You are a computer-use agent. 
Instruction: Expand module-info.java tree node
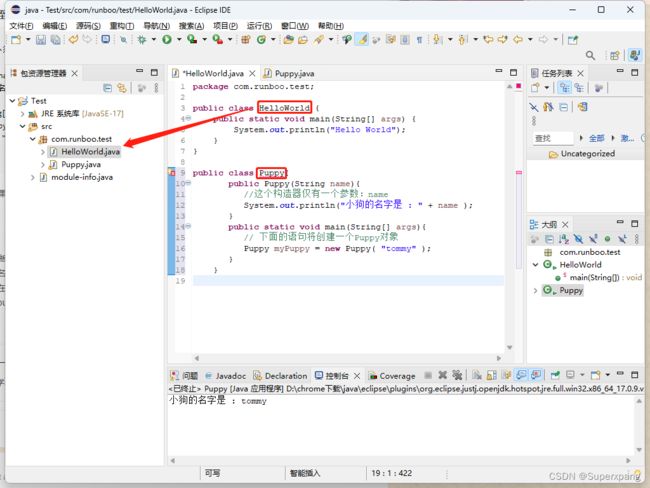click(x=32, y=177)
